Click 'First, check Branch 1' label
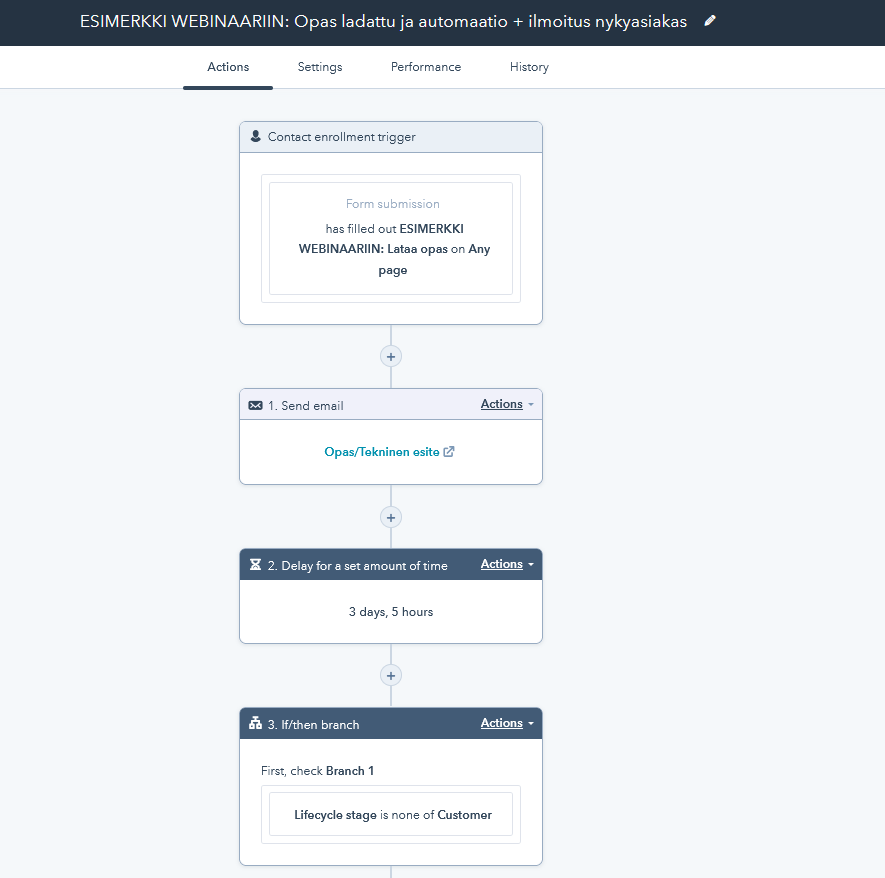This screenshot has width=885, height=878. [x=317, y=771]
